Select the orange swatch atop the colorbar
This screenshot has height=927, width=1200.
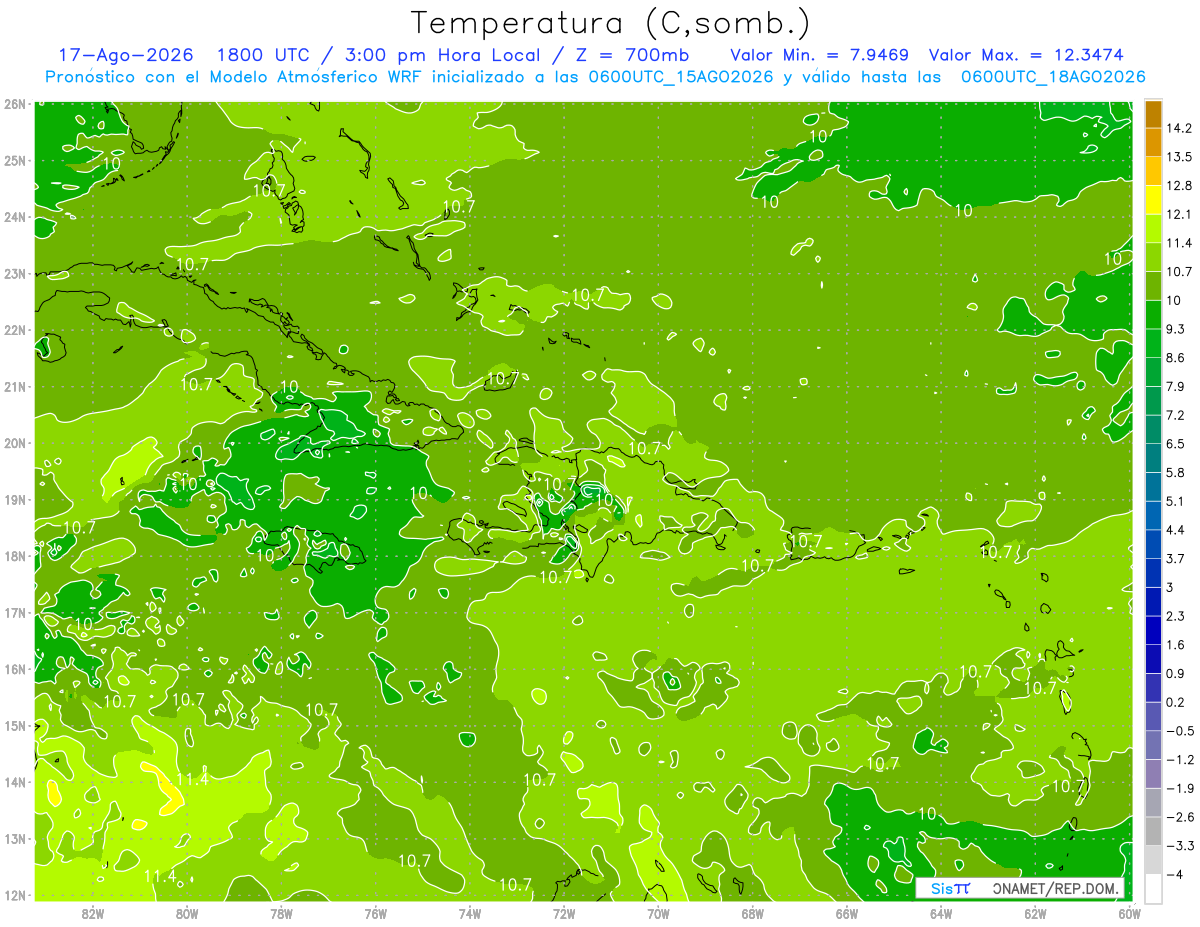1154,114
